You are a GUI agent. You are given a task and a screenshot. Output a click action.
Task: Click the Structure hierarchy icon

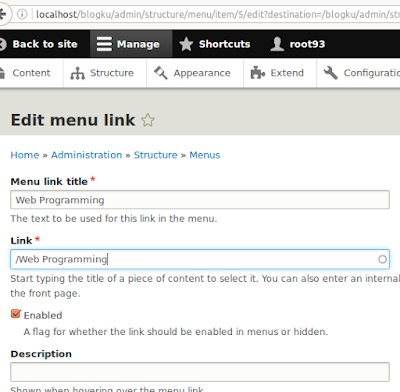(x=77, y=73)
